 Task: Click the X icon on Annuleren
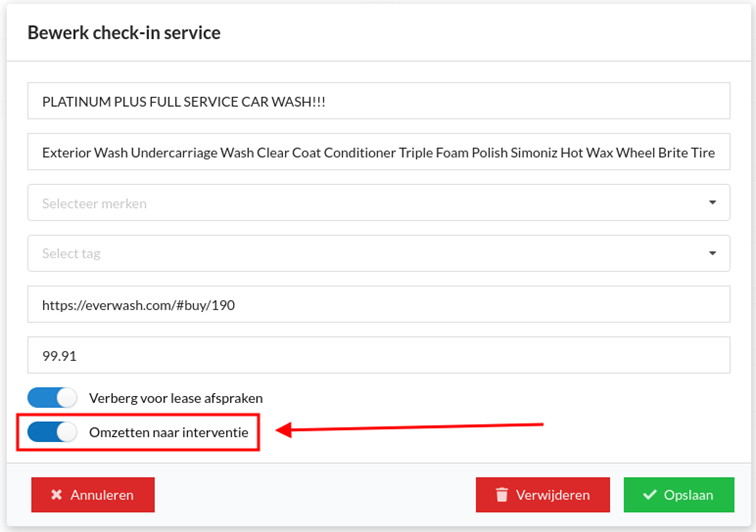pyautogui.click(x=56, y=494)
